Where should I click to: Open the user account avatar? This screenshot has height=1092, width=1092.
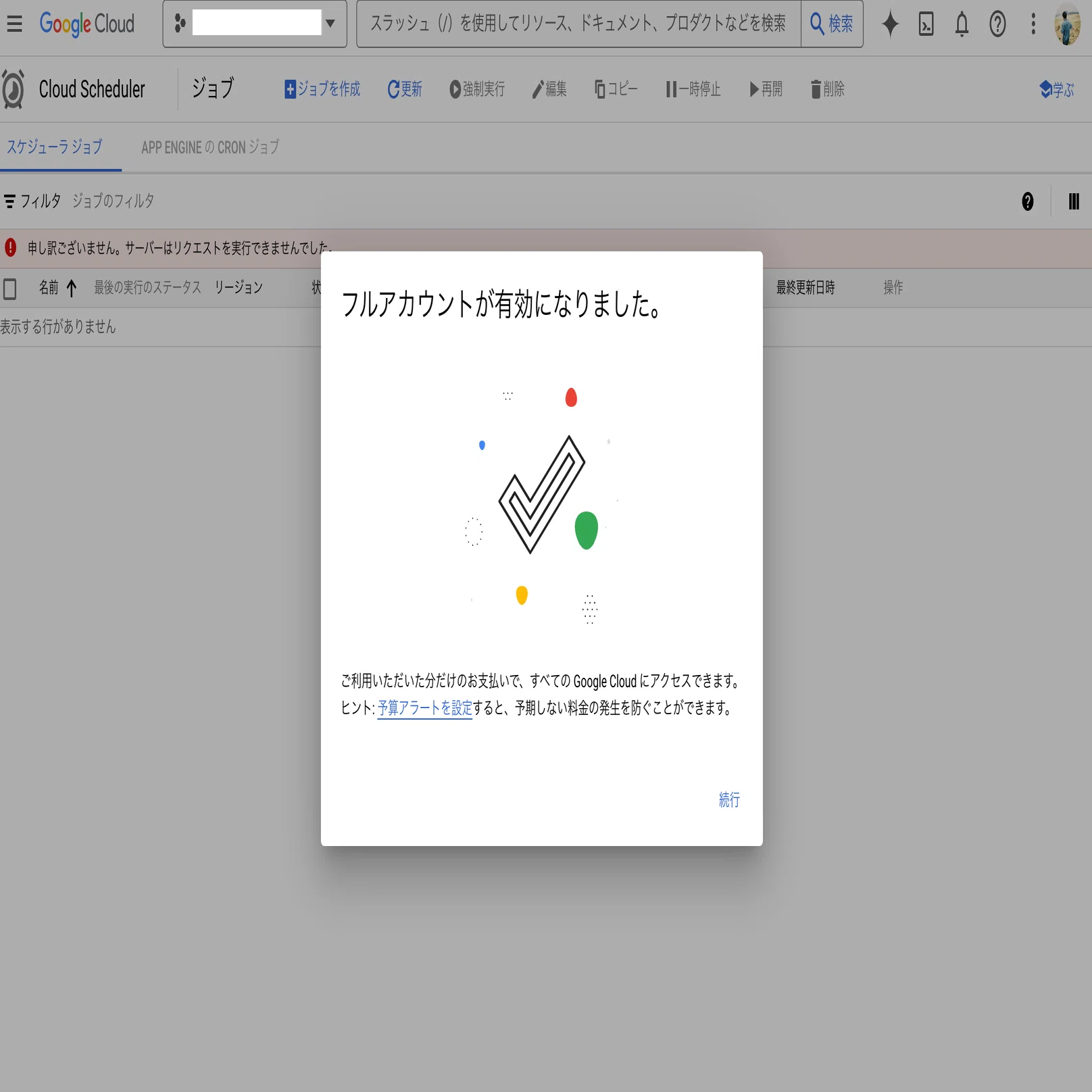1068,24
